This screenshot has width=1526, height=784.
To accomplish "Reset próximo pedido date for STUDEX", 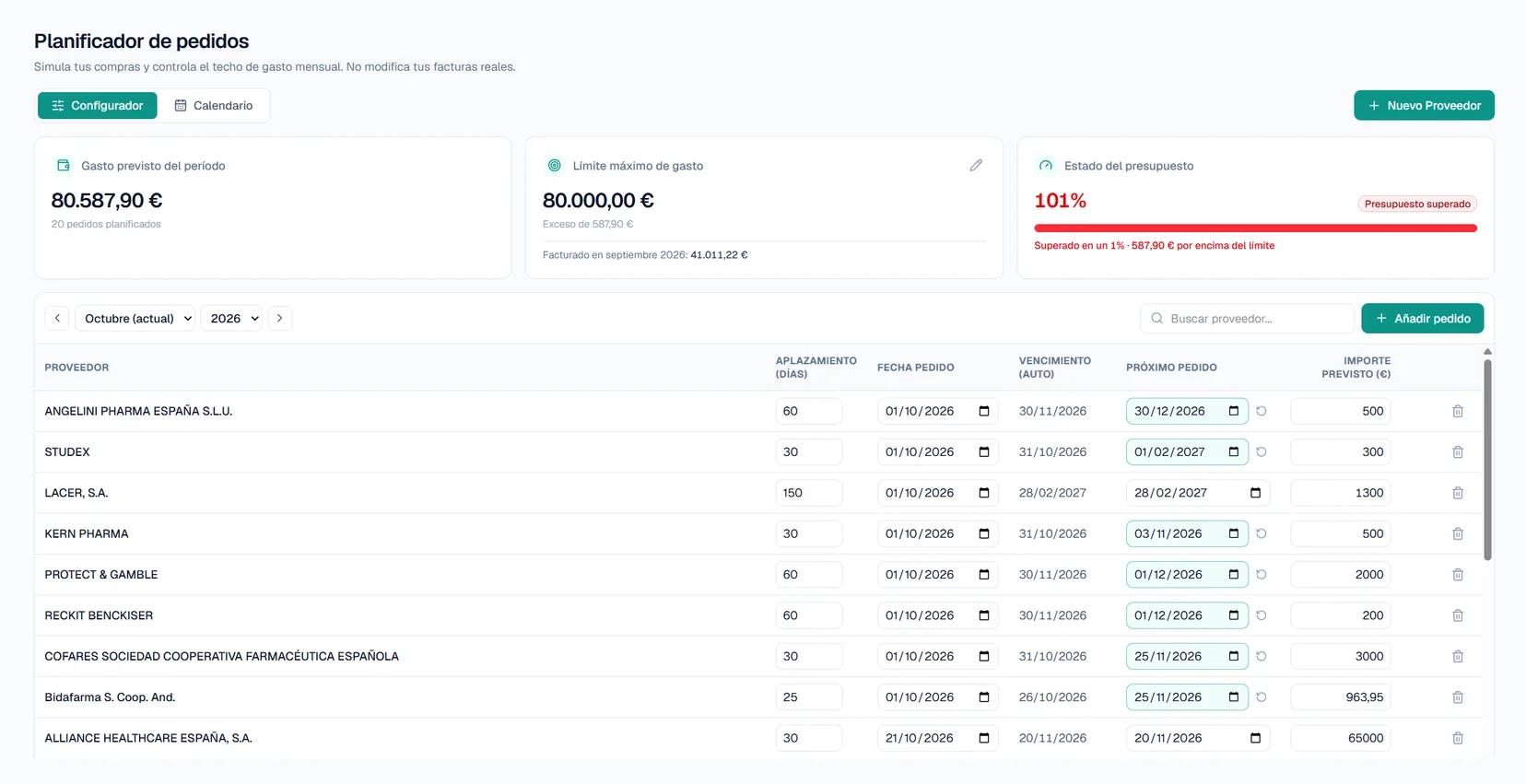I will [1262, 452].
